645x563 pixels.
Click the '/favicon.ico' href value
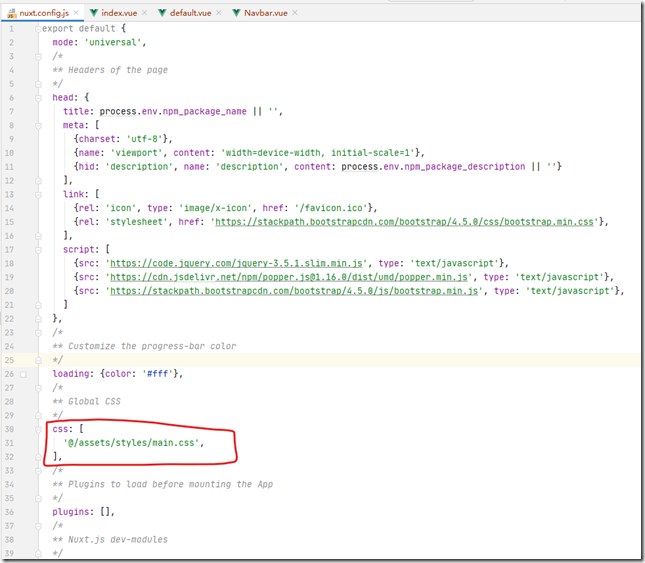point(331,208)
